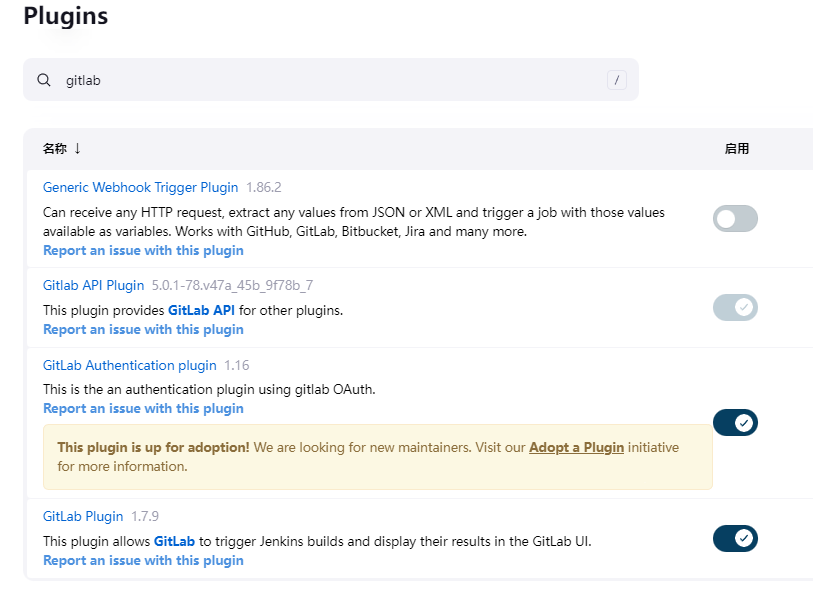Image resolution: width=813 pixels, height=606 pixels.
Task: Click the search magnifier icon
Action: point(44,80)
